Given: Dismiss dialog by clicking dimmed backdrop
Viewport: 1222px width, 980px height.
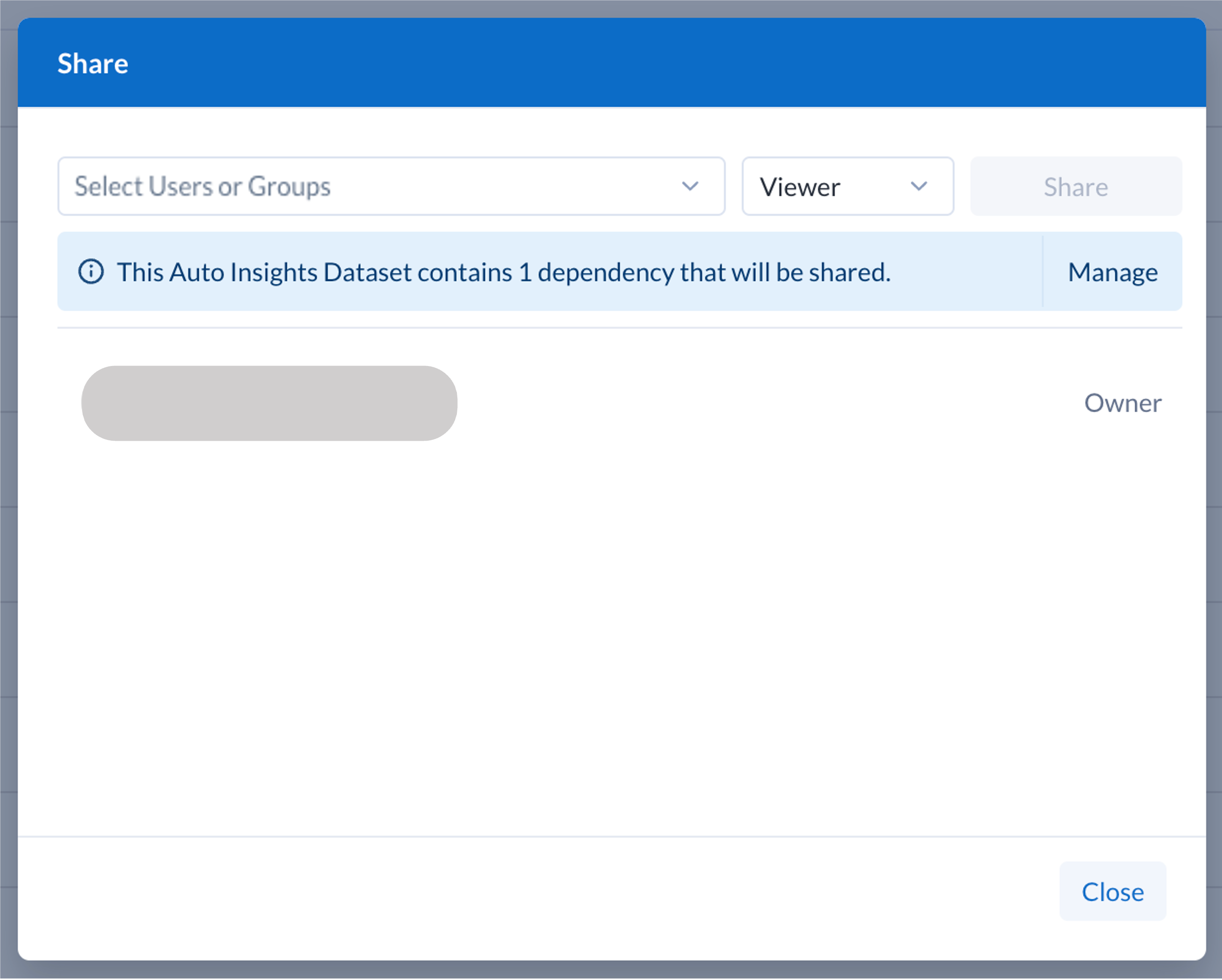Looking at the screenshot, I should [8, 510].
